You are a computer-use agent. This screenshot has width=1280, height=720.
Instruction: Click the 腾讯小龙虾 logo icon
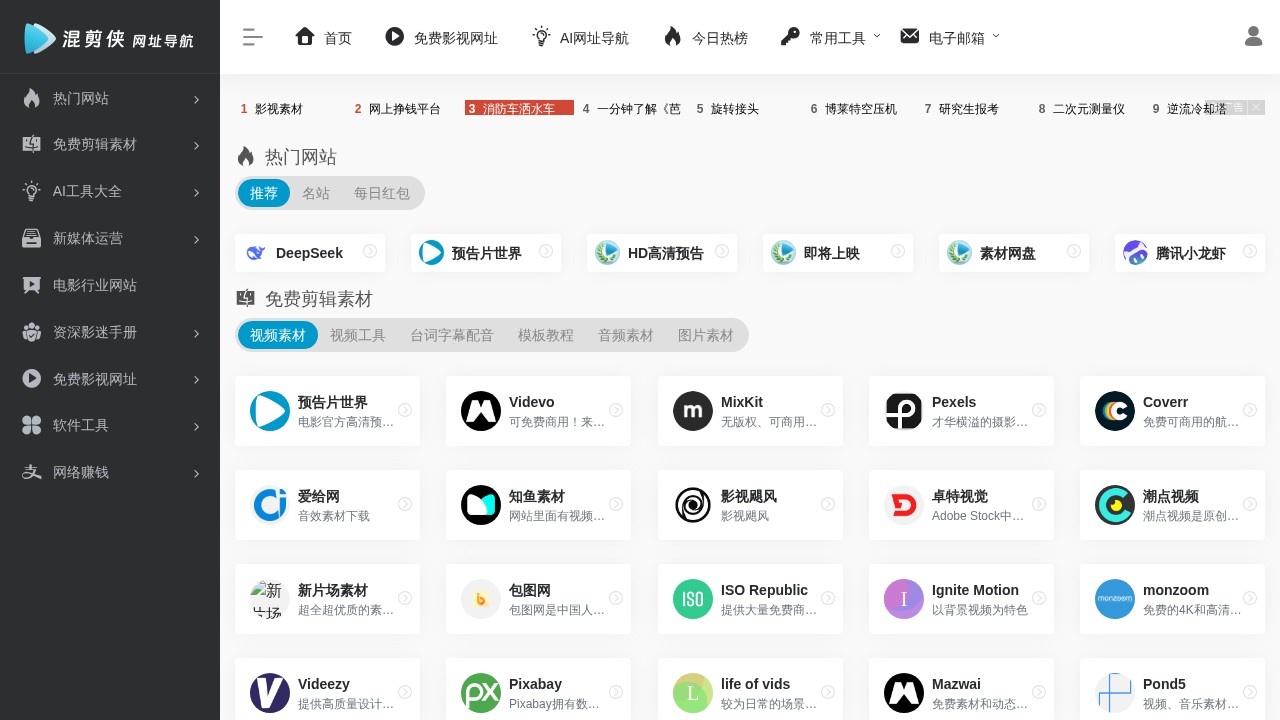1135,253
